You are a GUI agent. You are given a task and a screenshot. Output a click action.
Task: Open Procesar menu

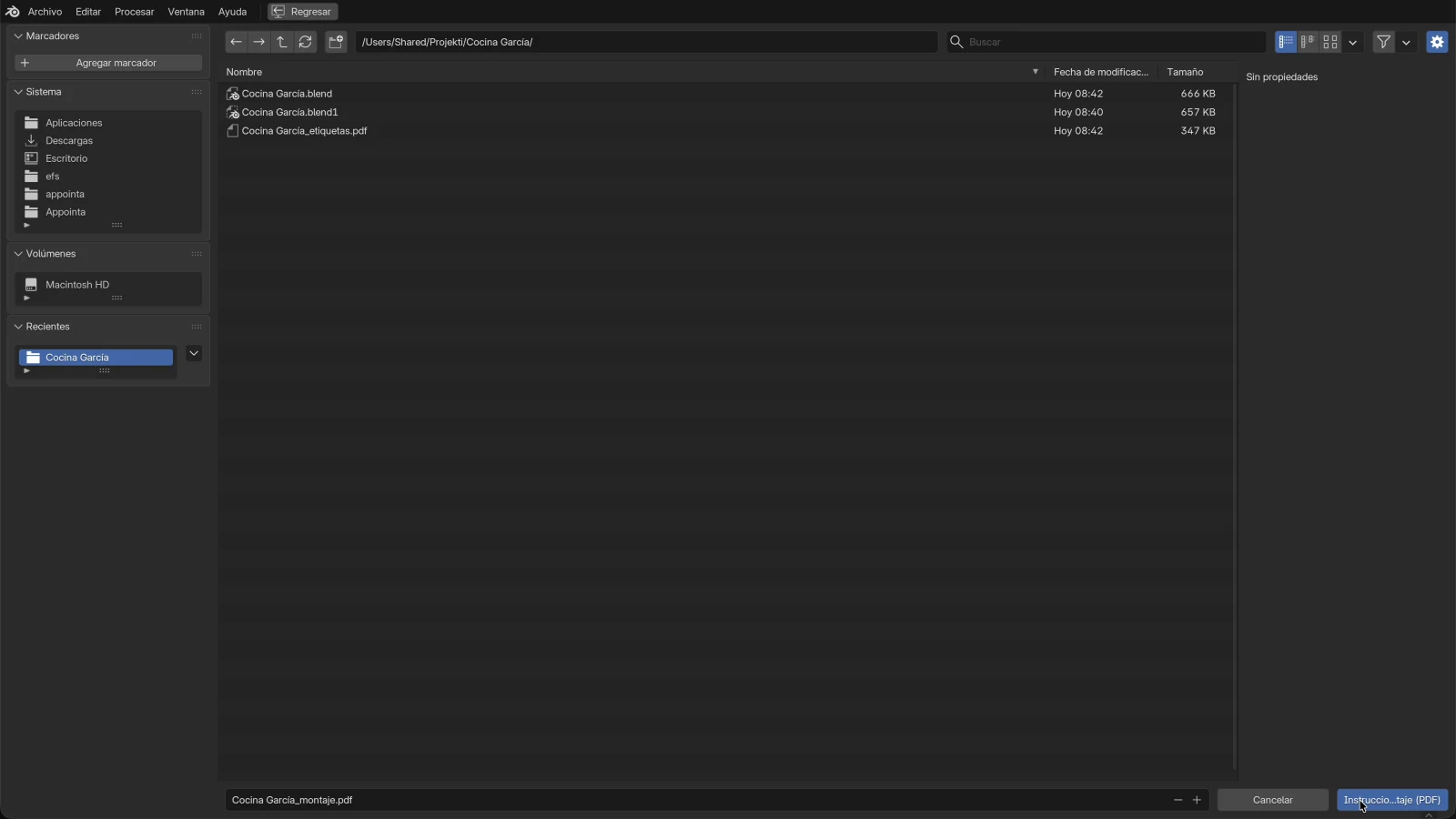(135, 12)
